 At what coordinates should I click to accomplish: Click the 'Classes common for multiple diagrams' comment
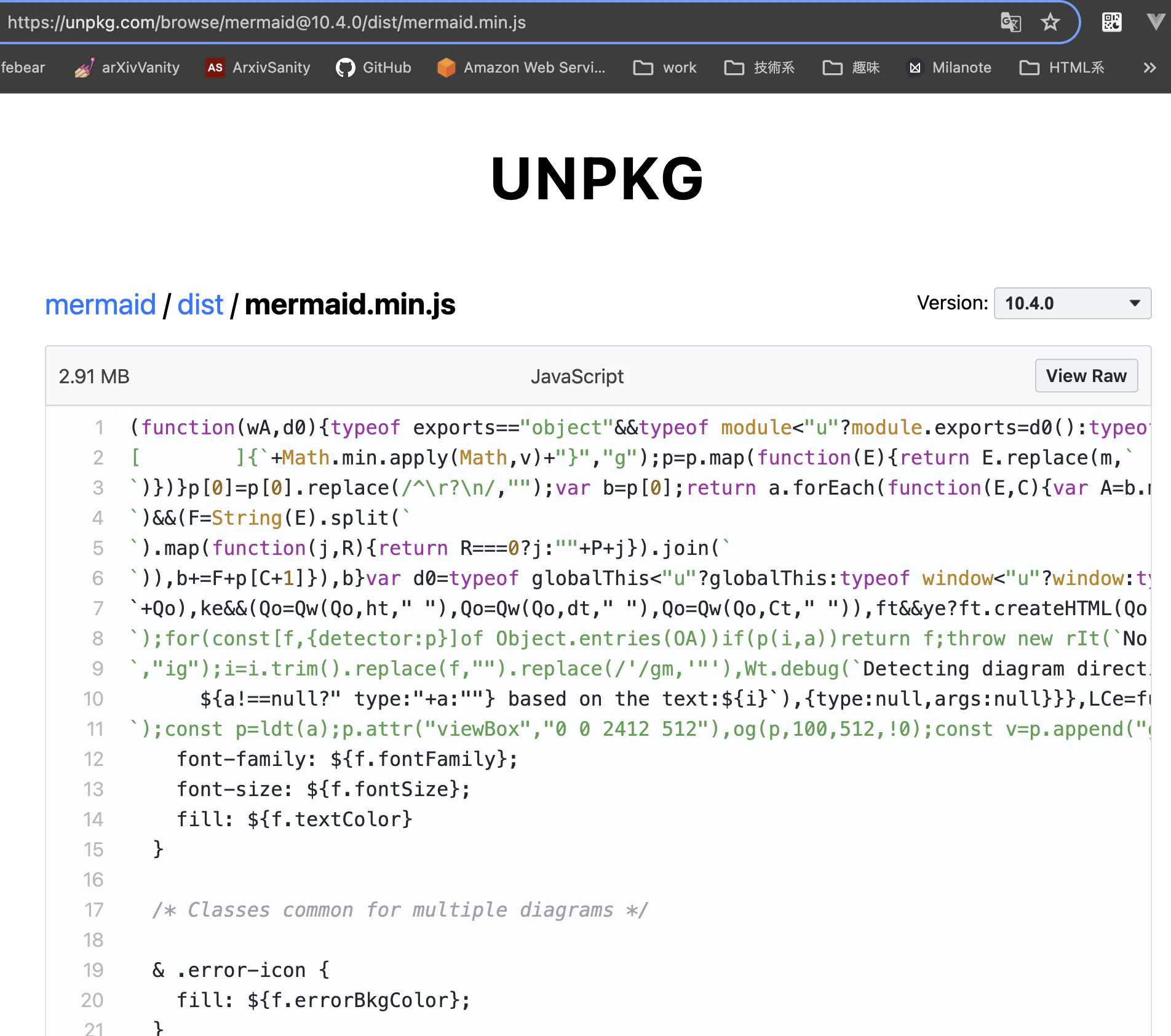(x=400, y=910)
